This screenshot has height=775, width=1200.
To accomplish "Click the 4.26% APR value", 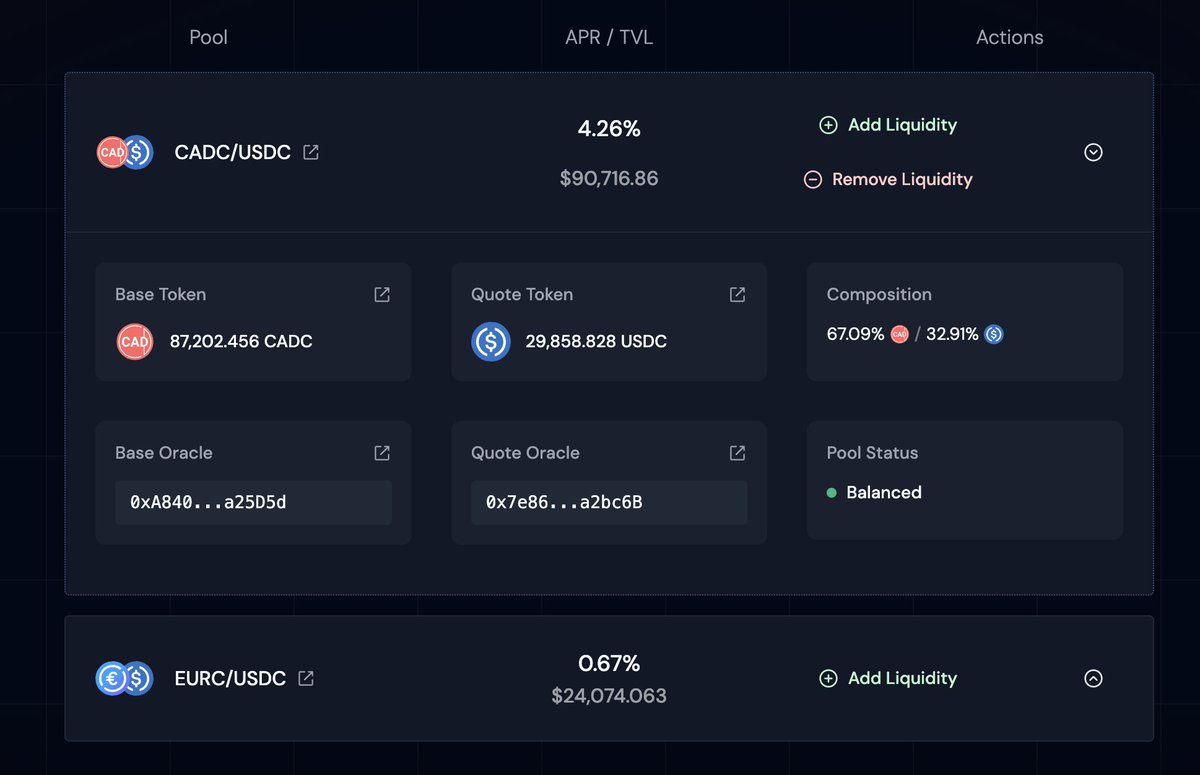I will [609, 128].
